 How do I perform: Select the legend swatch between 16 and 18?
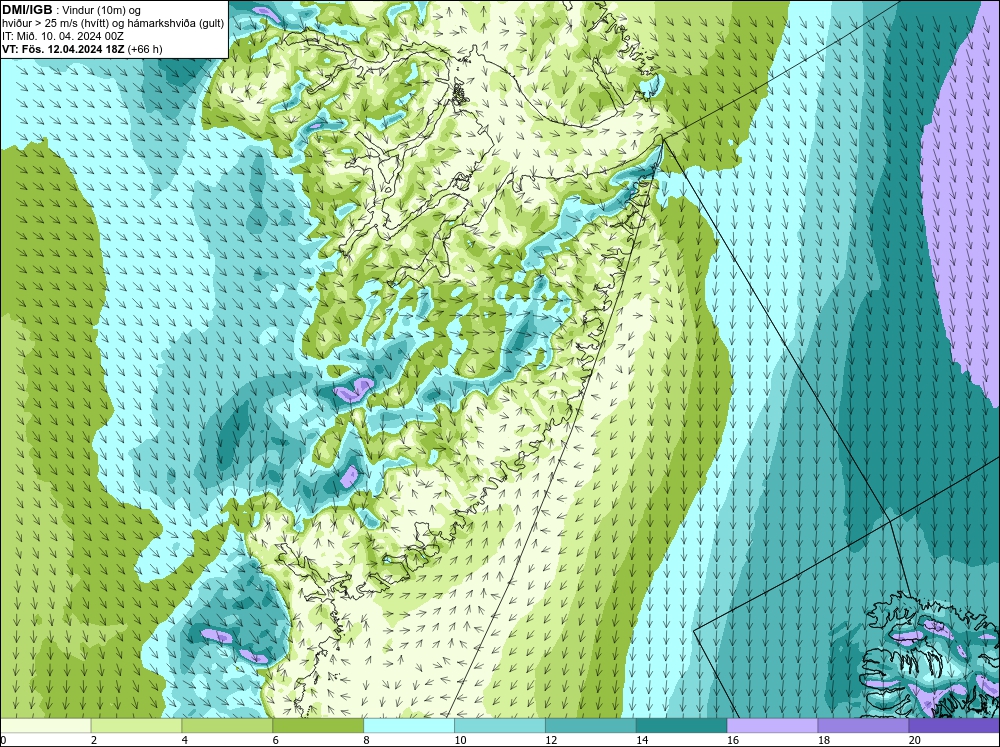point(772,726)
